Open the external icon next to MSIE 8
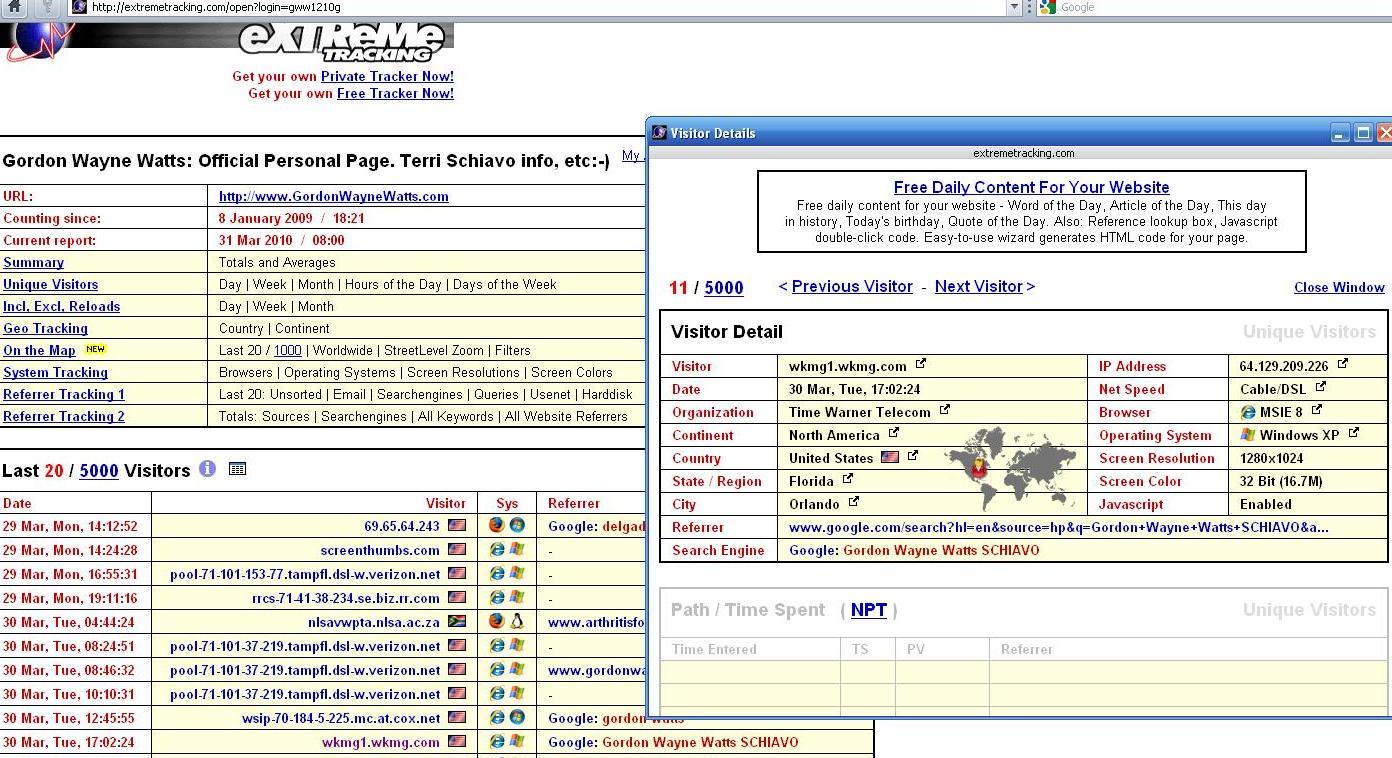Image resolution: width=1392 pixels, height=758 pixels. [x=1317, y=411]
